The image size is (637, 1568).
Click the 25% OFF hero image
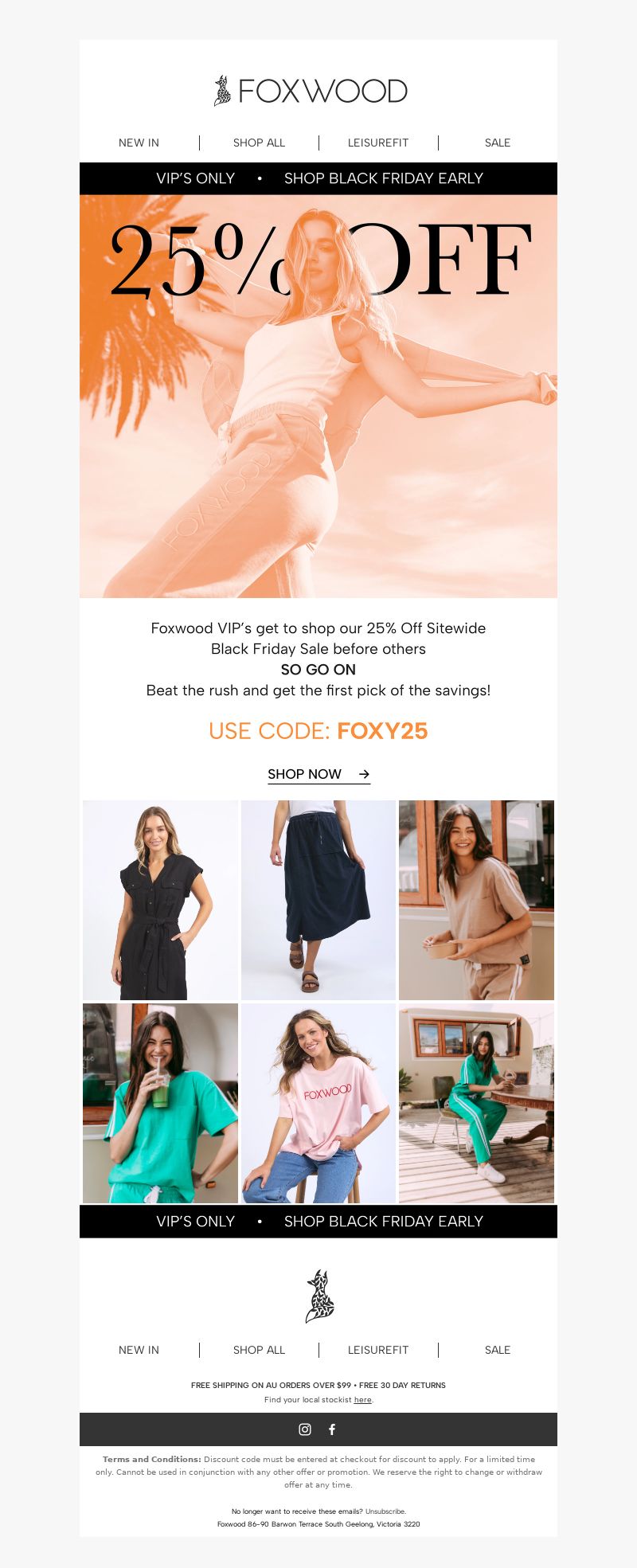point(318,396)
